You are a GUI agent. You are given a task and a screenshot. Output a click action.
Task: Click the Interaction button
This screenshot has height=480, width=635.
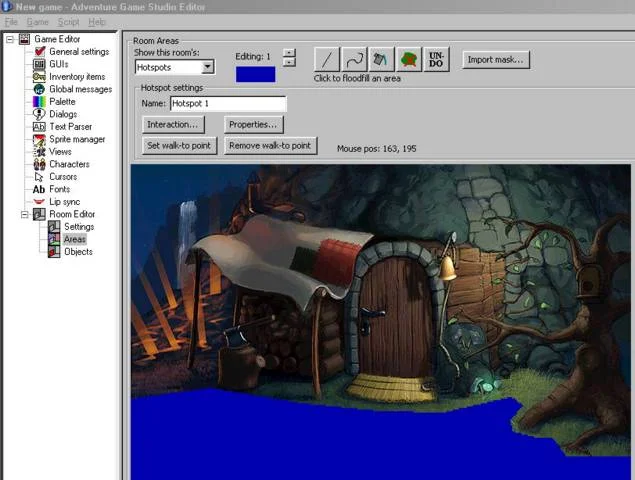tap(173, 124)
